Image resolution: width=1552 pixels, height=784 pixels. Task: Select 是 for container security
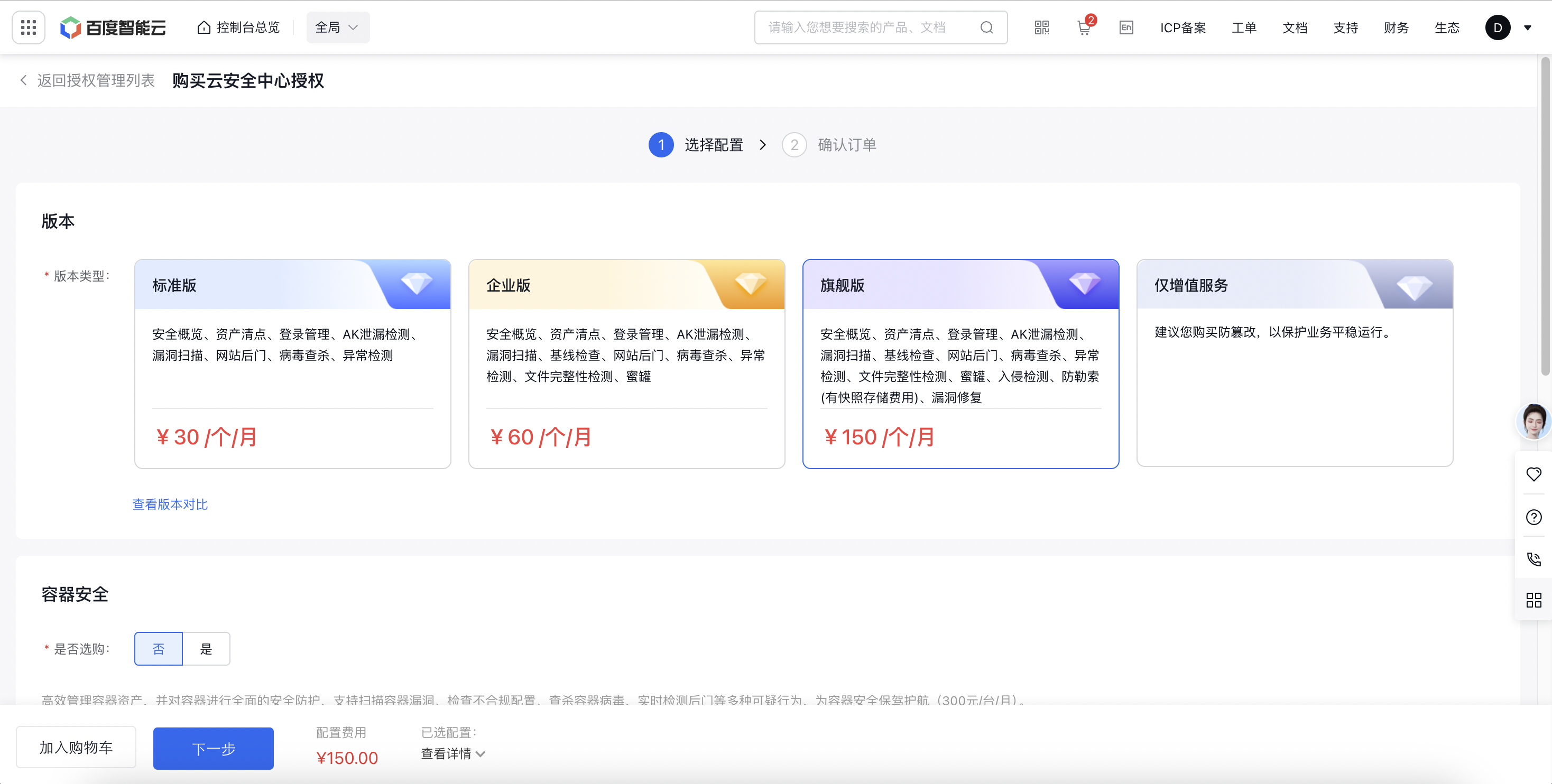(206, 649)
